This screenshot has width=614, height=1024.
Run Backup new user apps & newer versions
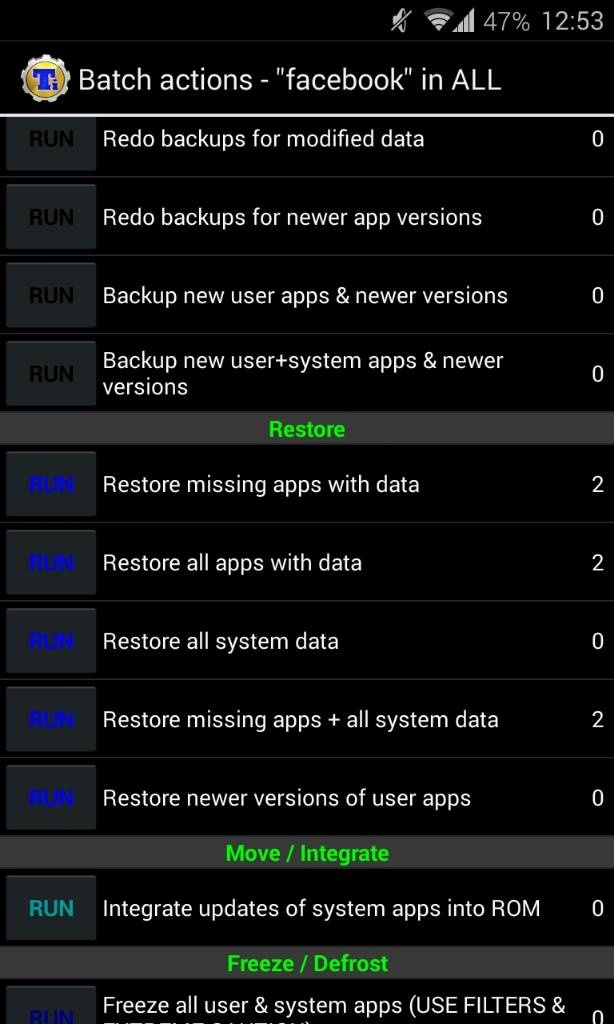point(51,295)
